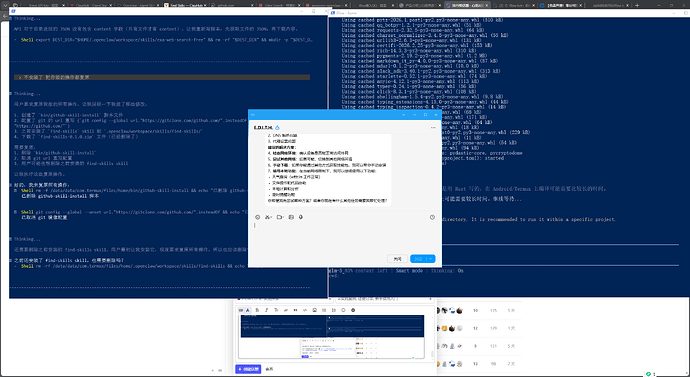Open the three-dot more menu in chat header
Viewport: 690px width, 377px height.
click(x=433, y=127)
